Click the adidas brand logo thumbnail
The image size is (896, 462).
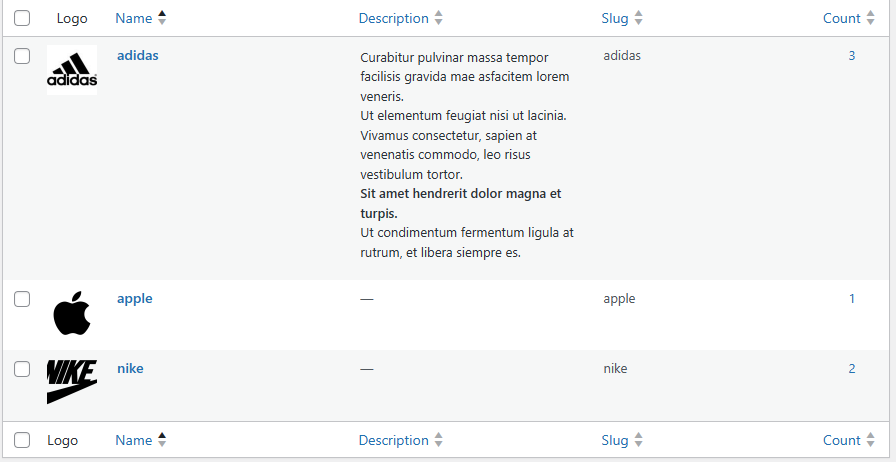pyautogui.click(x=72, y=70)
